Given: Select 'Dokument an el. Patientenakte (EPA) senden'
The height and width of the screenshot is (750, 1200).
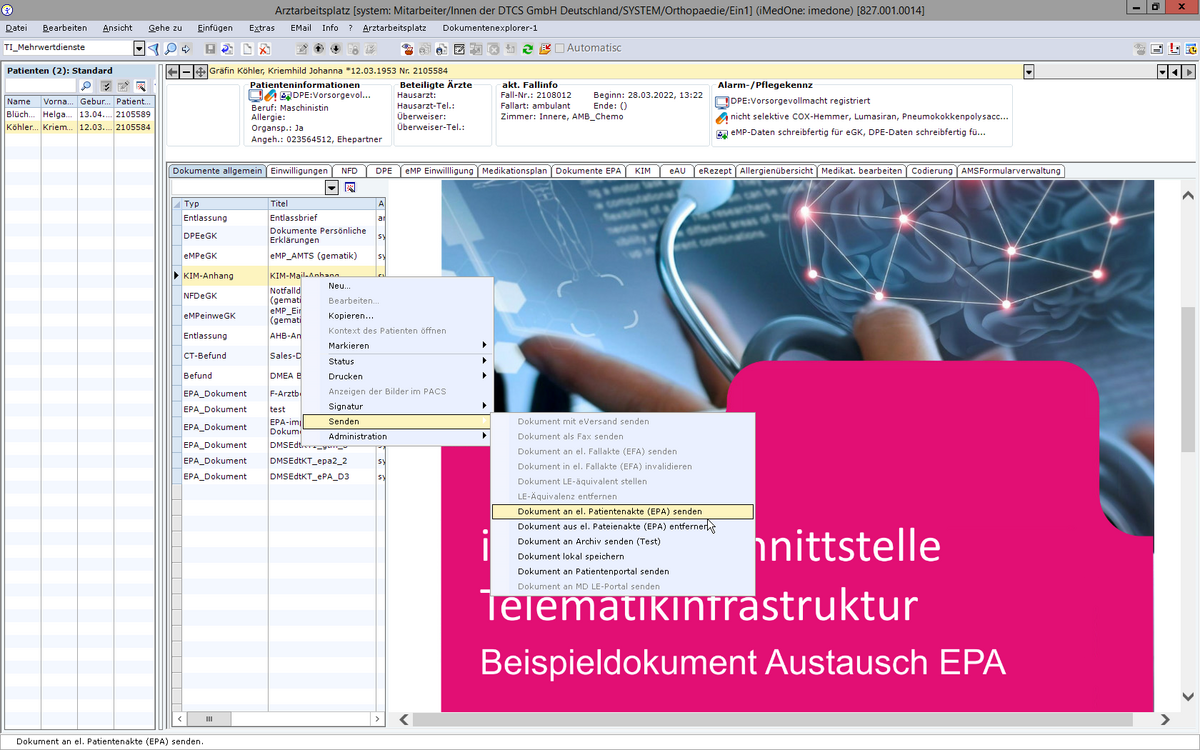Looking at the screenshot, I should coord(609,511).
